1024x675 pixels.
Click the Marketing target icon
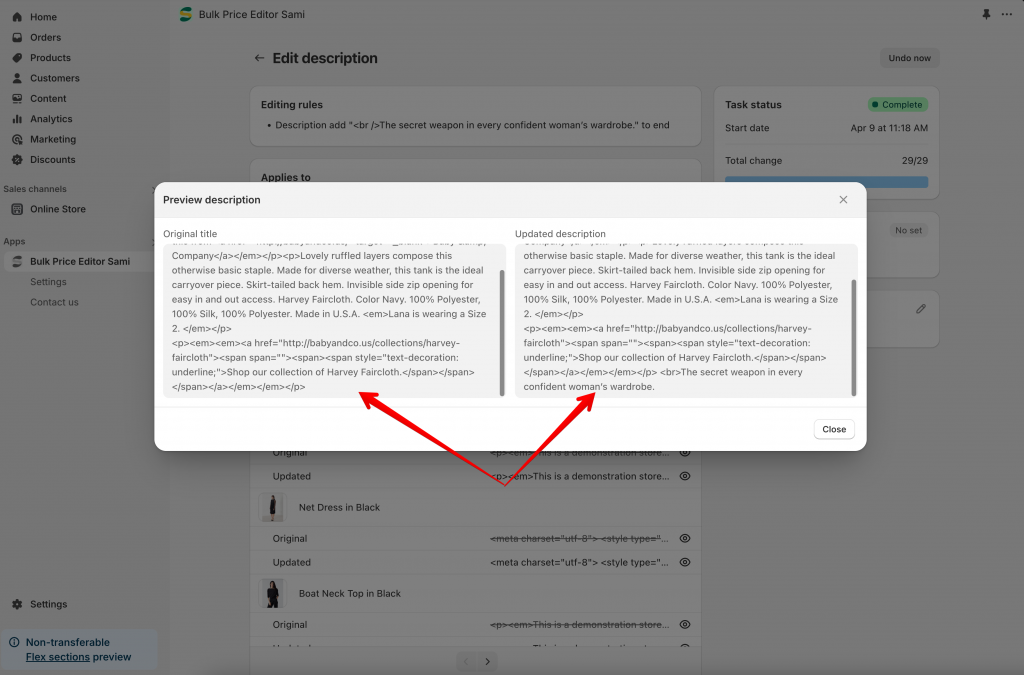pos(18,139)
